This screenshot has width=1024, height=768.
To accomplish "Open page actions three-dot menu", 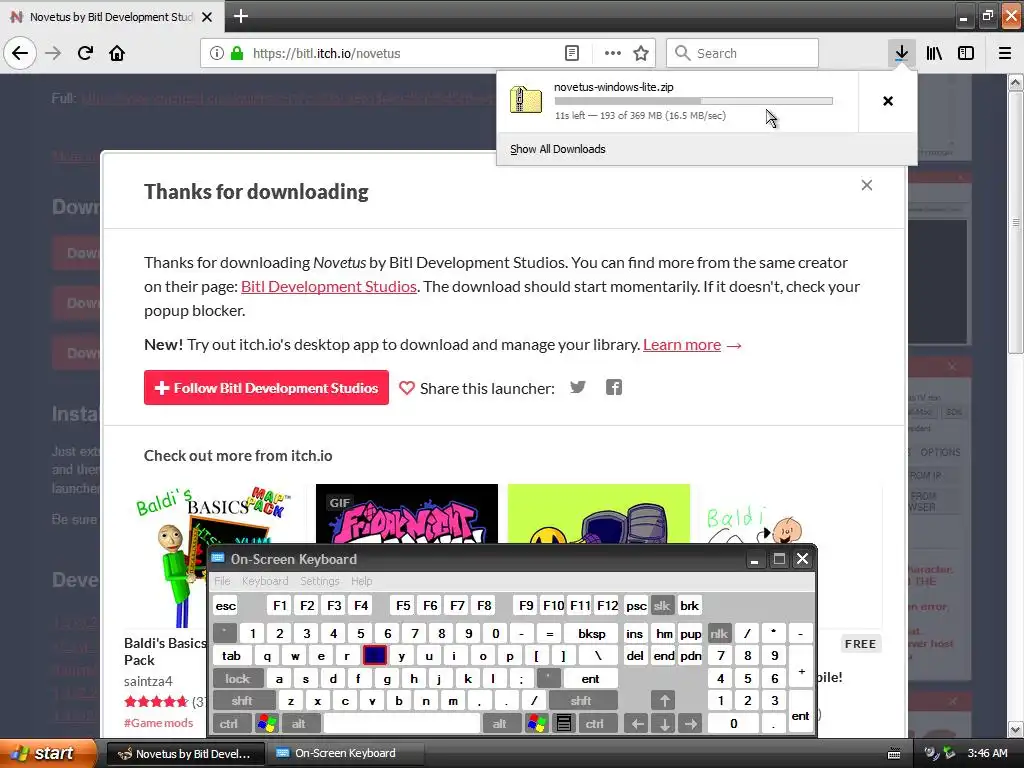I will [x=613, y=53].
